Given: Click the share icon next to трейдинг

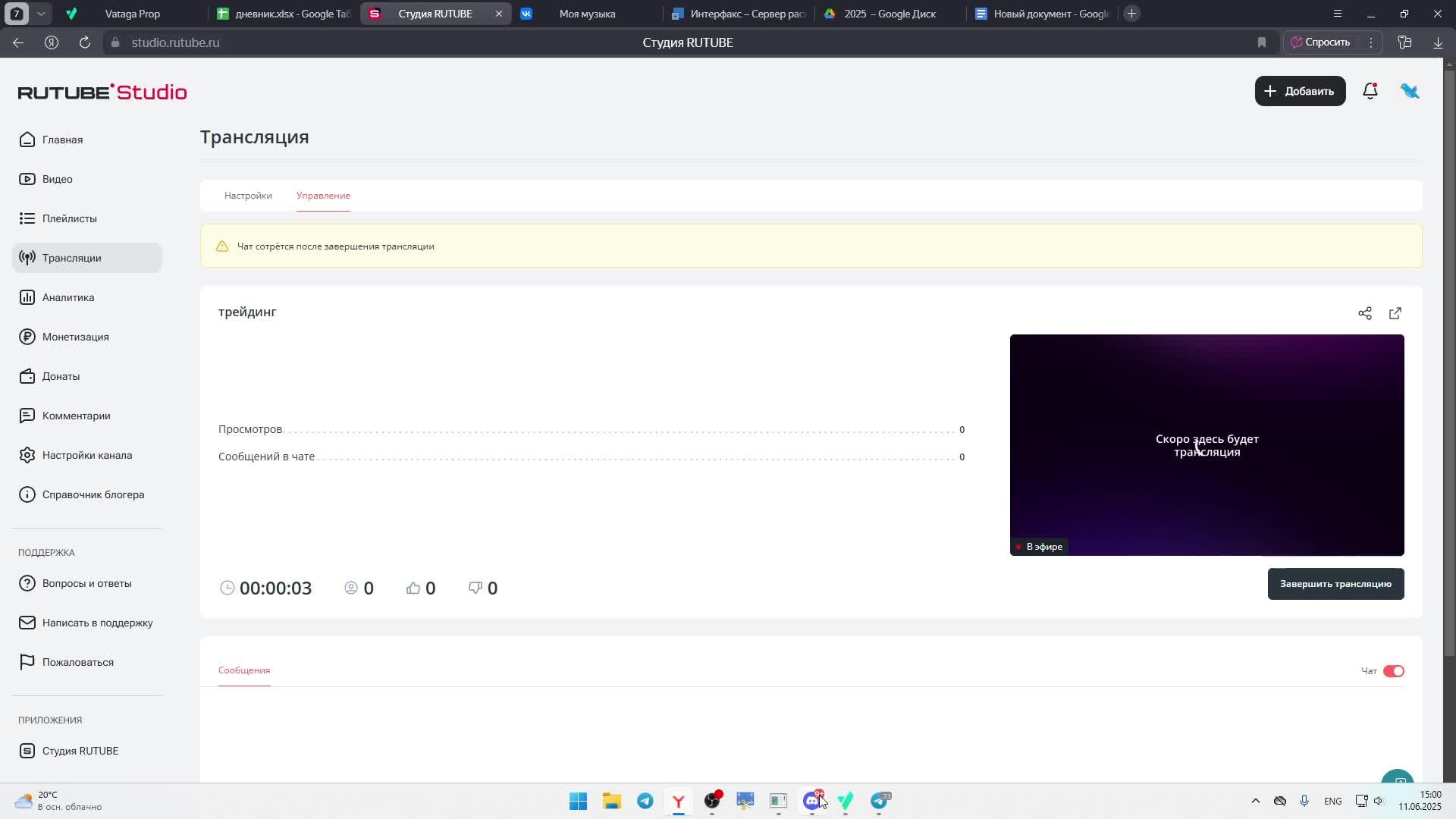Looking at the screenshot, I should point(1365,313).
